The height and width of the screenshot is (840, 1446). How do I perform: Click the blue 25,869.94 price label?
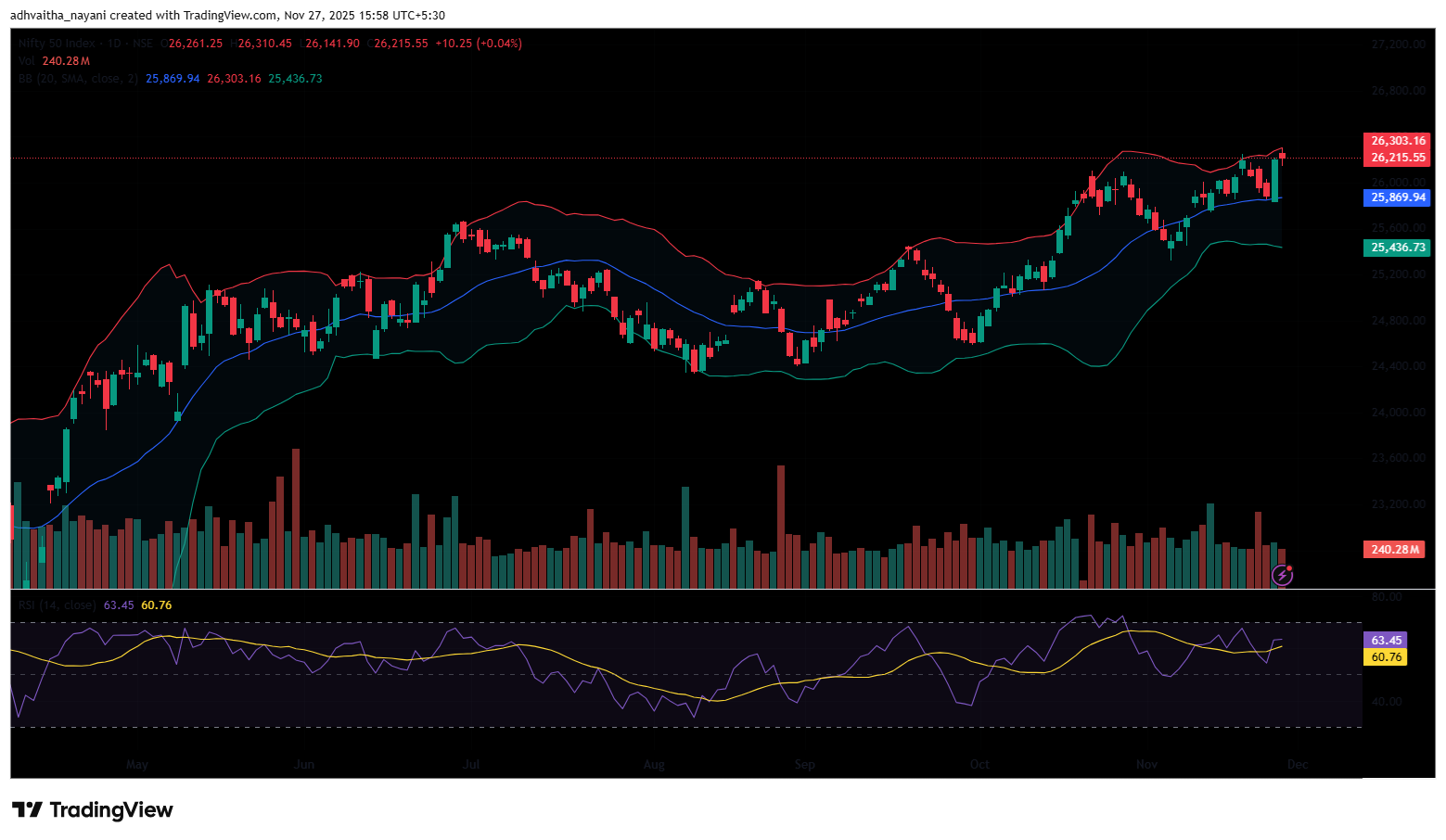point(1397,197)
